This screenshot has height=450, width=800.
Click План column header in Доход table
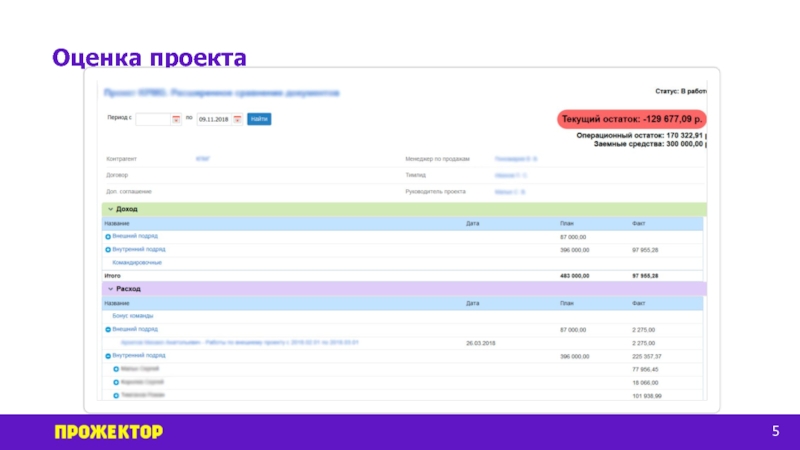pyautogui.click(x=567, y=223)
